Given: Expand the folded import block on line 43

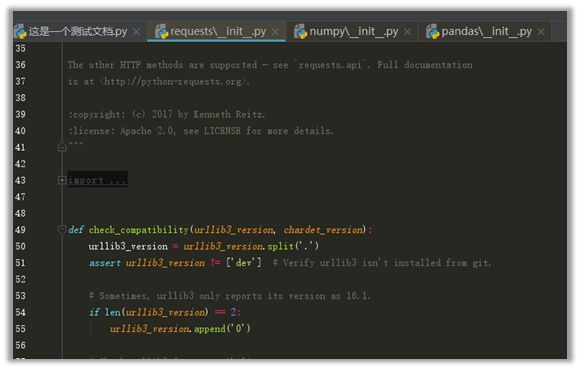Looking at the screenshot, I should [x=62, y=180].
